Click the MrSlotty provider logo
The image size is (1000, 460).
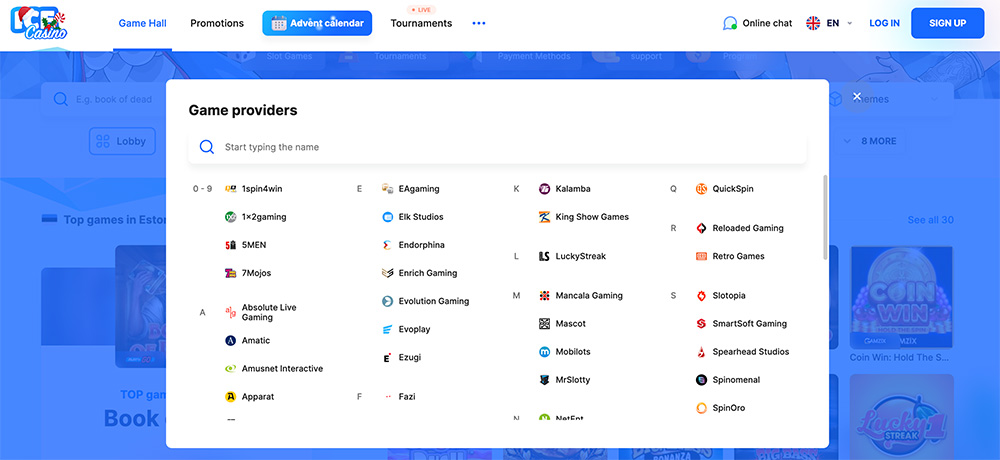pyautogui.click(x=544, y=380)
